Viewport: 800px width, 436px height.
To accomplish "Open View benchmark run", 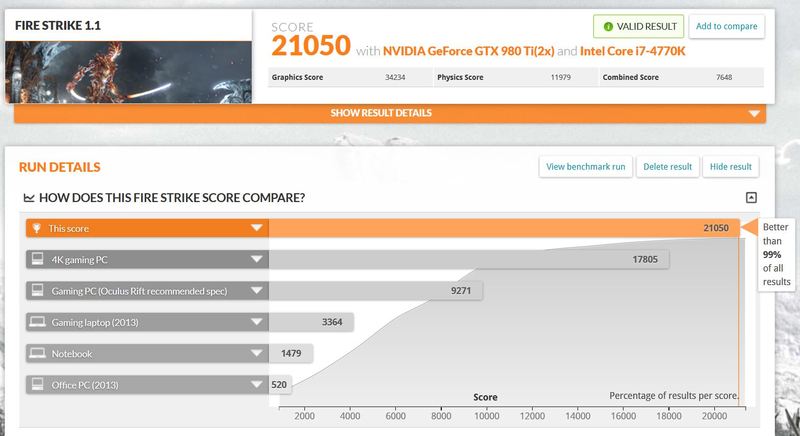I will point(586,167).
